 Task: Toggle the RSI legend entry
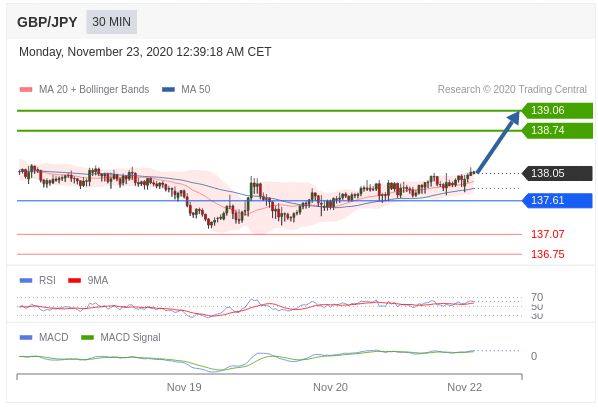pyautogui.click(x=37, y=281)
